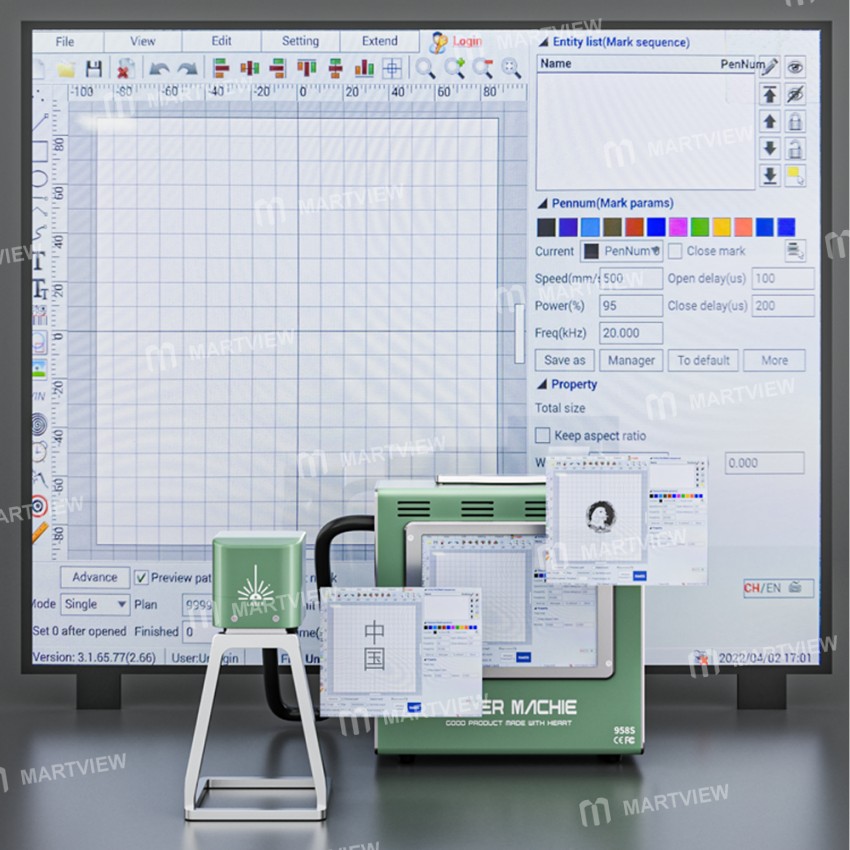
Task: Hide entities with the crossed eye button
Action: tap(795, 95)
